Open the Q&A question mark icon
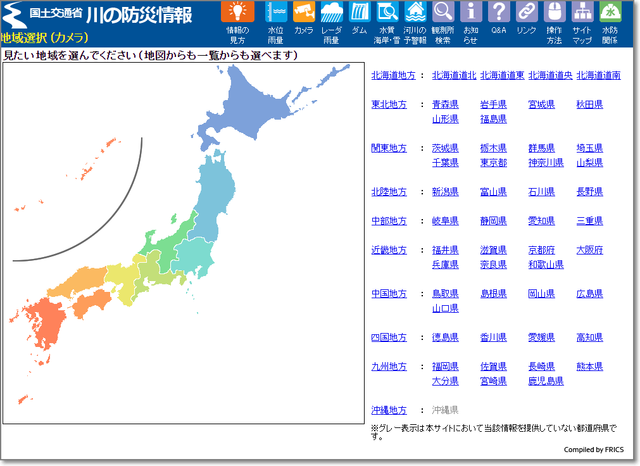This screenshot has height=466, width=640. click(x=498, y=13)
